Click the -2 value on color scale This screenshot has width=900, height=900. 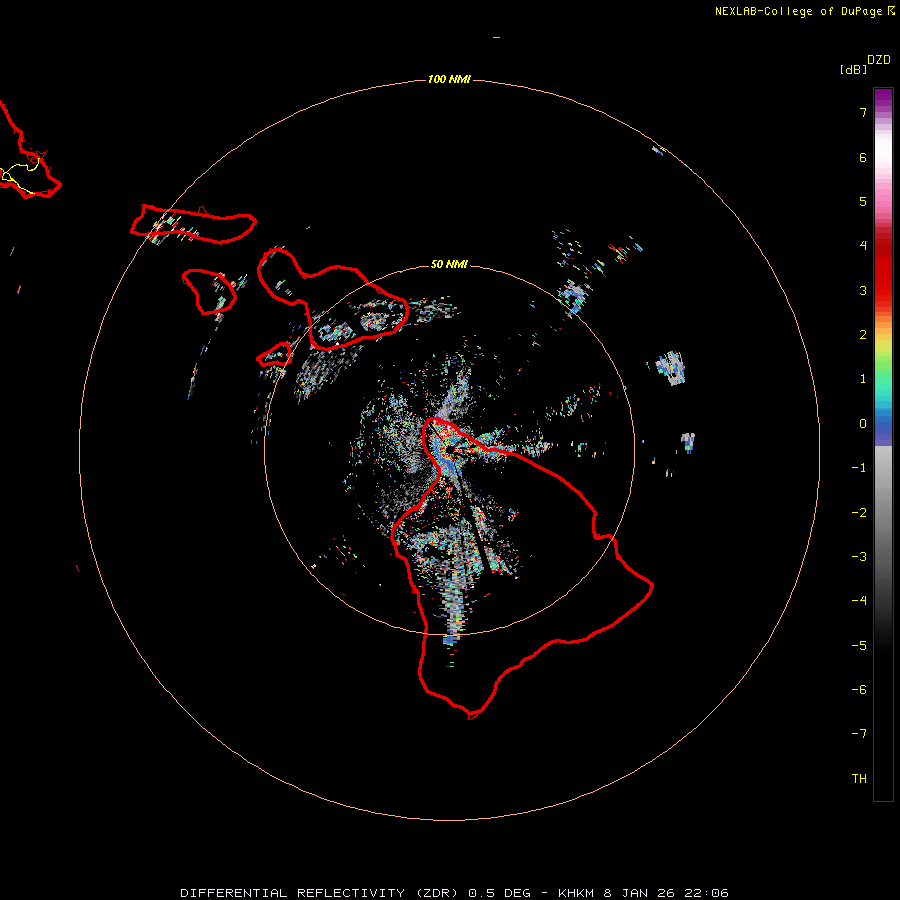pyautogui.click(x=859, y=513)
